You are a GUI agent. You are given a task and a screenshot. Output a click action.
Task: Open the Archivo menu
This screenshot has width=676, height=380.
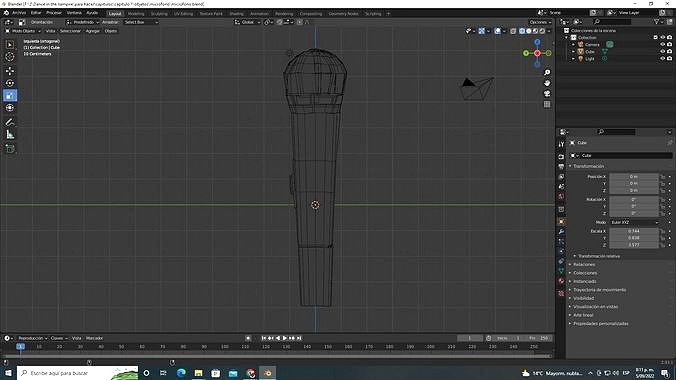[x=19, y=13]
